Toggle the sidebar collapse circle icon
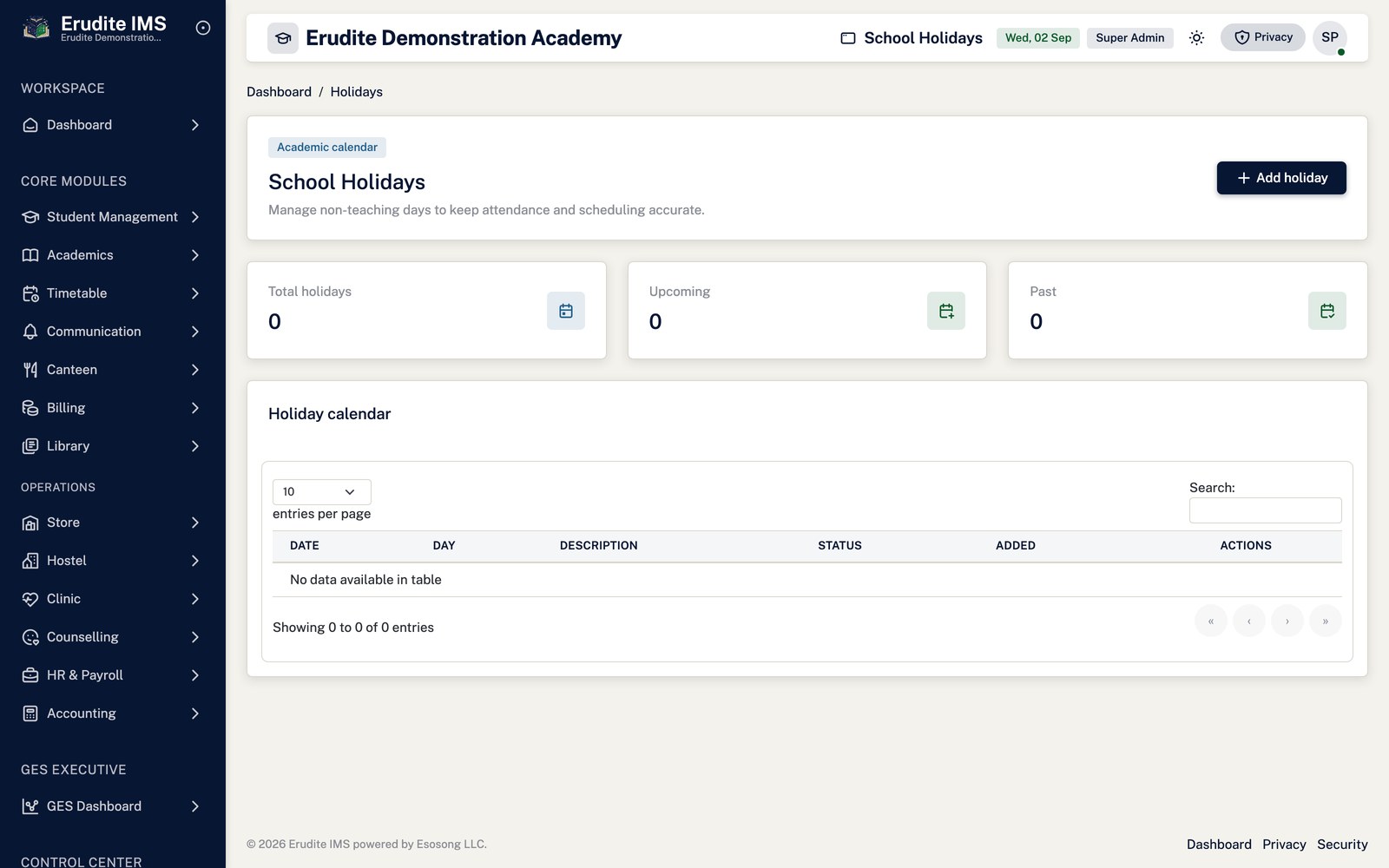1389x868 pixels. (x=203, y=28)
